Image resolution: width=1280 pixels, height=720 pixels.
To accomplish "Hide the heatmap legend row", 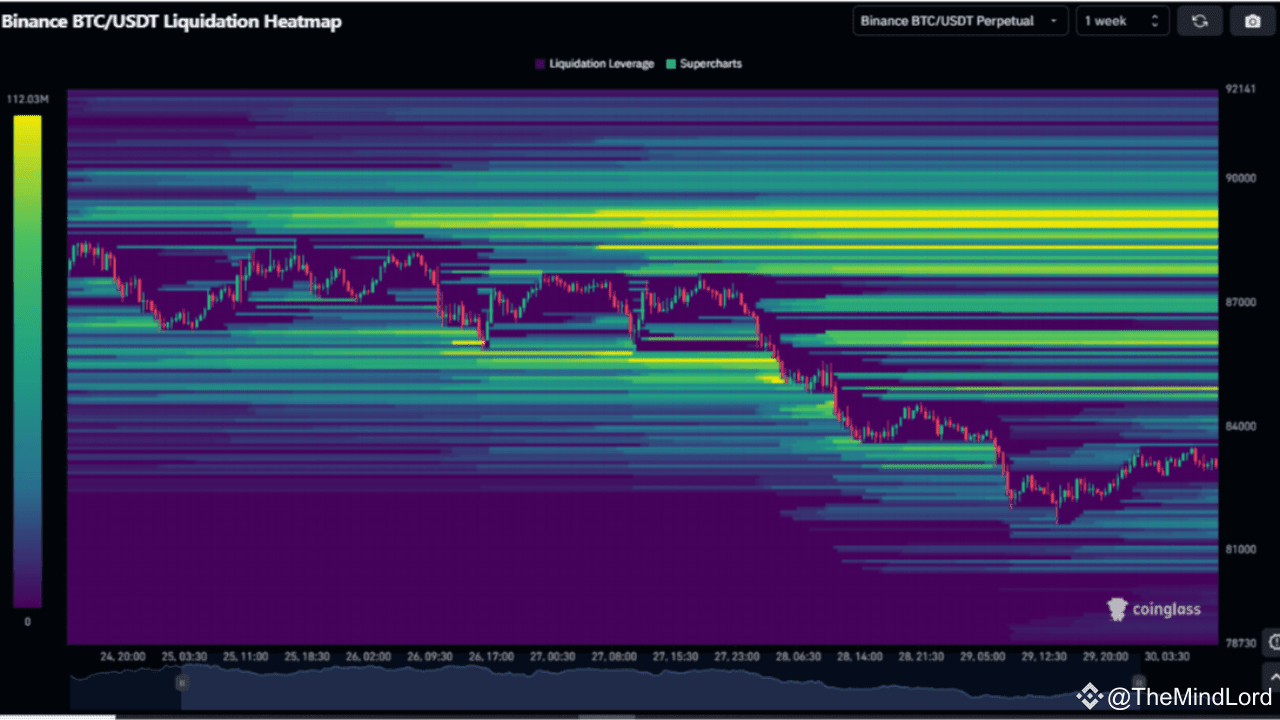I will [x=640, y=63].
